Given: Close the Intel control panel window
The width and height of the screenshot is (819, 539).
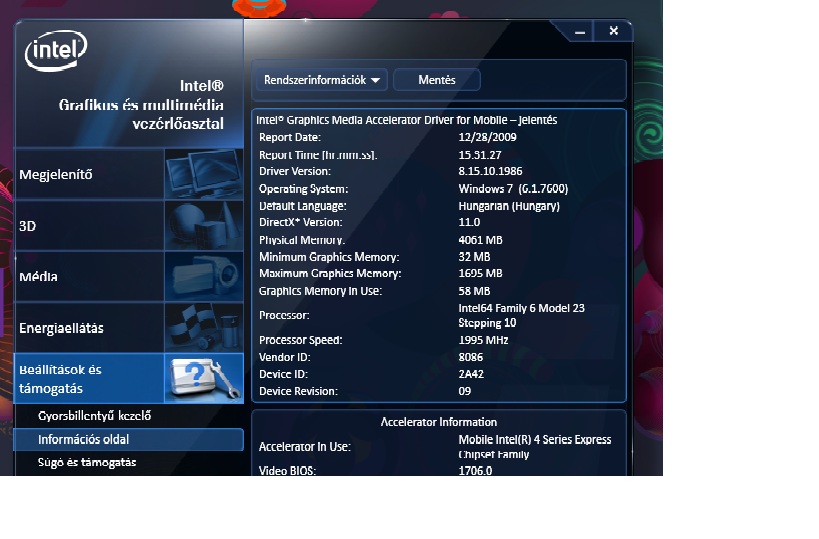Looking at the screenshot, I should [x=614, y=31].
